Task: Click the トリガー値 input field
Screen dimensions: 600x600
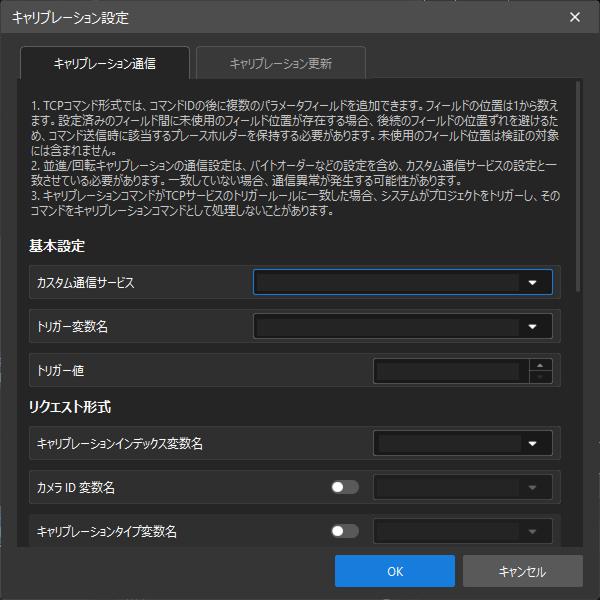Action: (451, 371)
